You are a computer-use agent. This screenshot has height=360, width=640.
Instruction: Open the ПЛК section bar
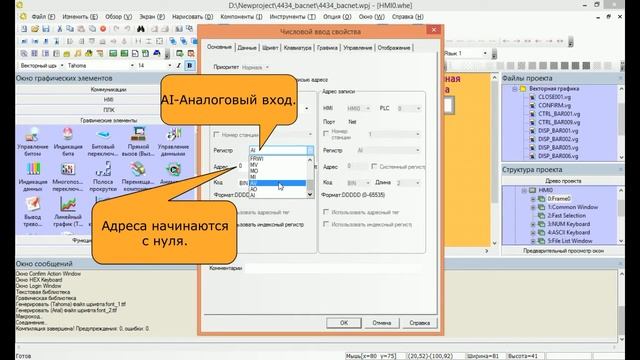pyautogui.click(x=109, y=110)
